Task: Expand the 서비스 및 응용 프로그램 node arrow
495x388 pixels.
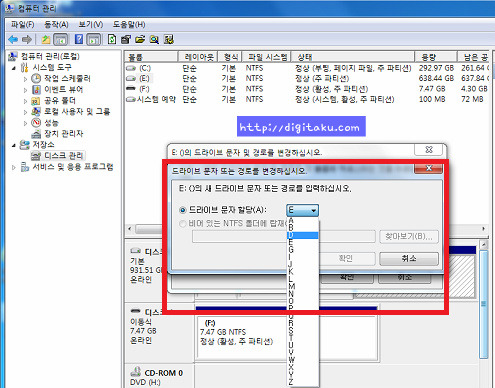Action: pyautogui.click(x=14, y=167)
